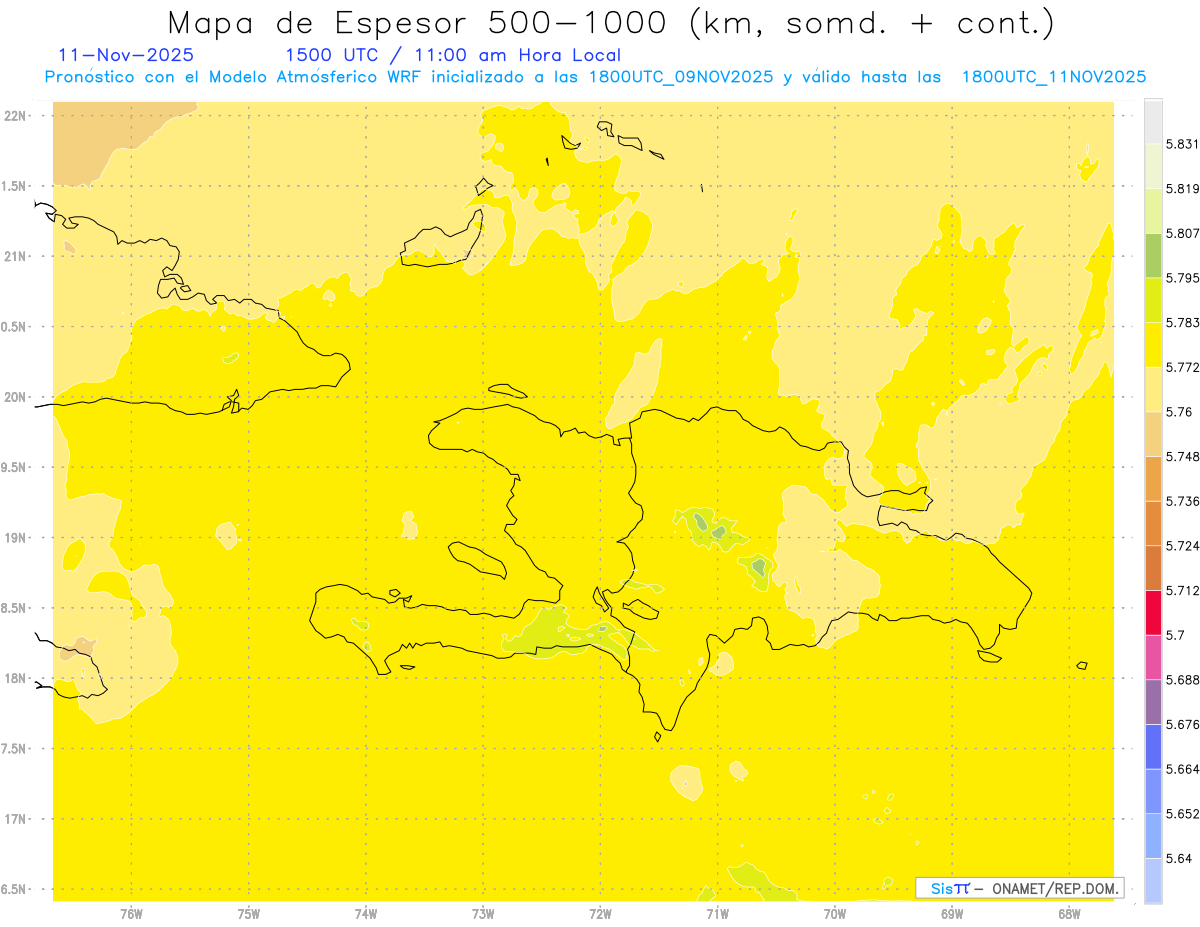The width and height of the screenshot is (1200, 927).
Task: Click the longitude axis label "70W"
Action: (835, 914)
